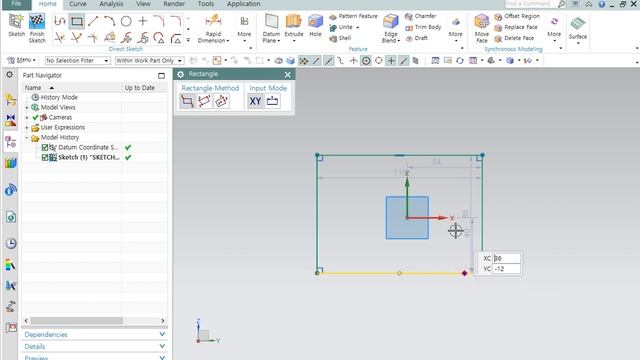Open the Constraint Navigator sidebar tab
This screenshot has width=640, height=360.
(x=11, y=120)
